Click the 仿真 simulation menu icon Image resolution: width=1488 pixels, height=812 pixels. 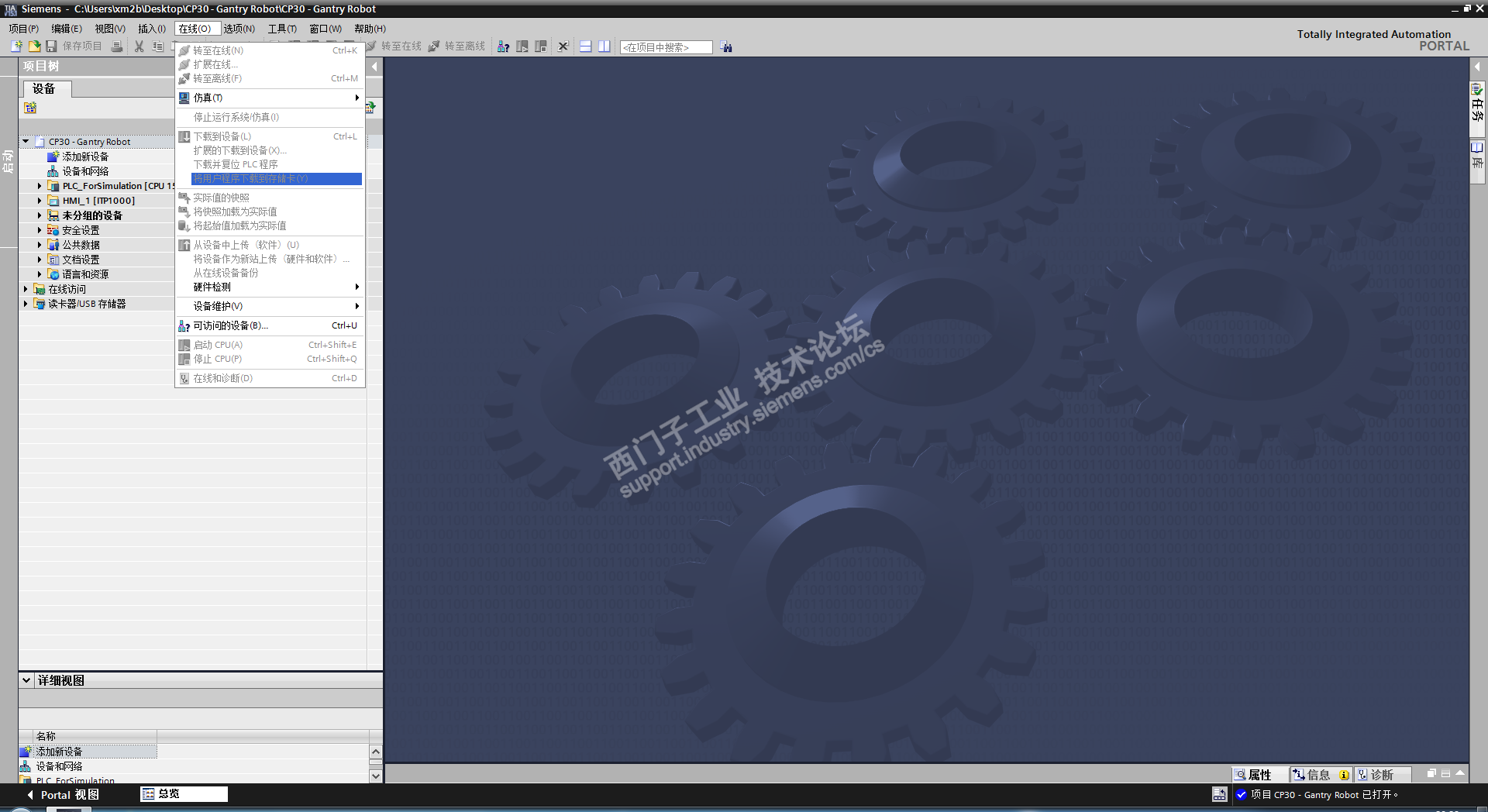pos(184,98)
